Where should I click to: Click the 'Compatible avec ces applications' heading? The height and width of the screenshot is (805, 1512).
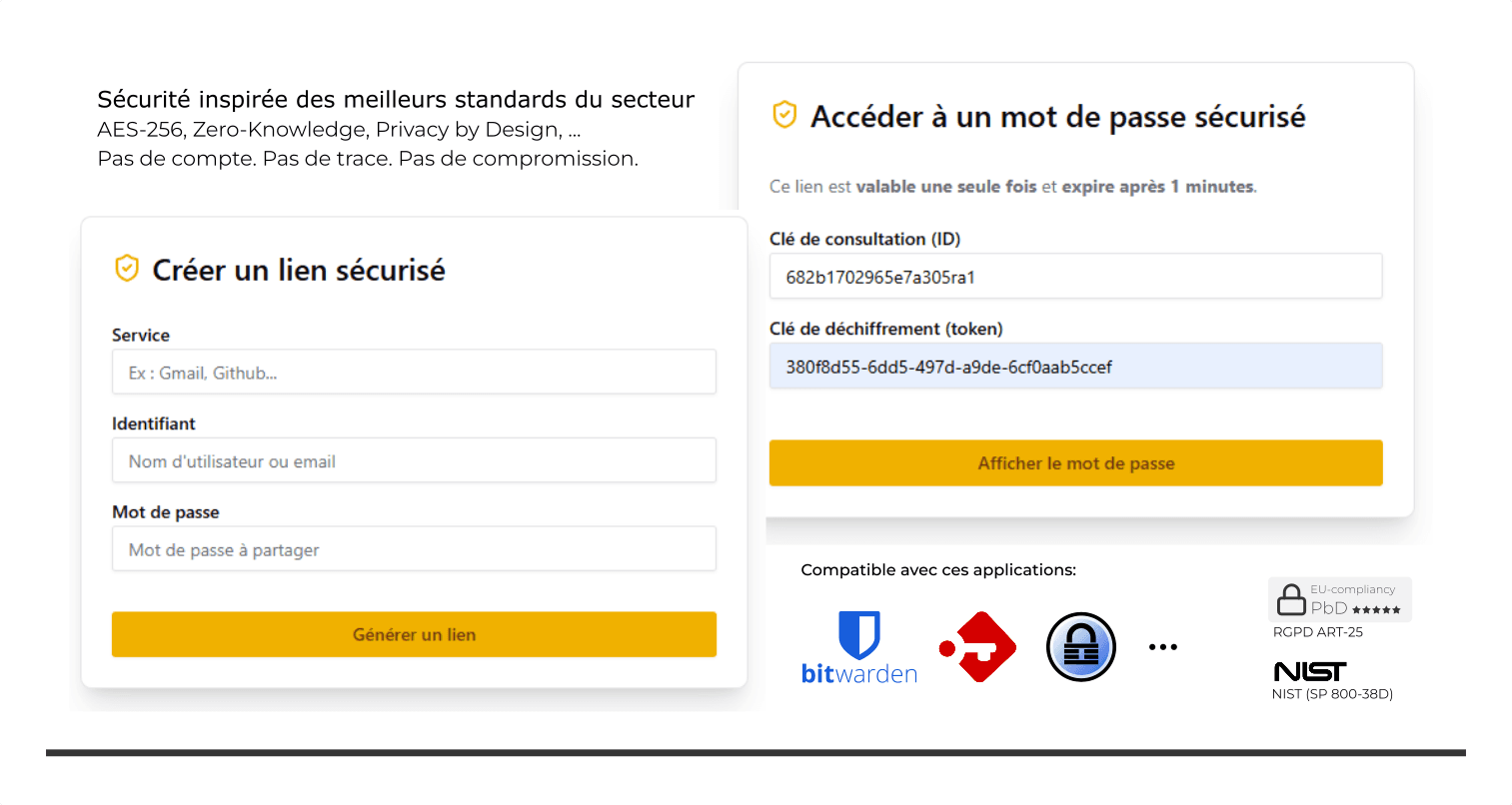coord(938,569)
